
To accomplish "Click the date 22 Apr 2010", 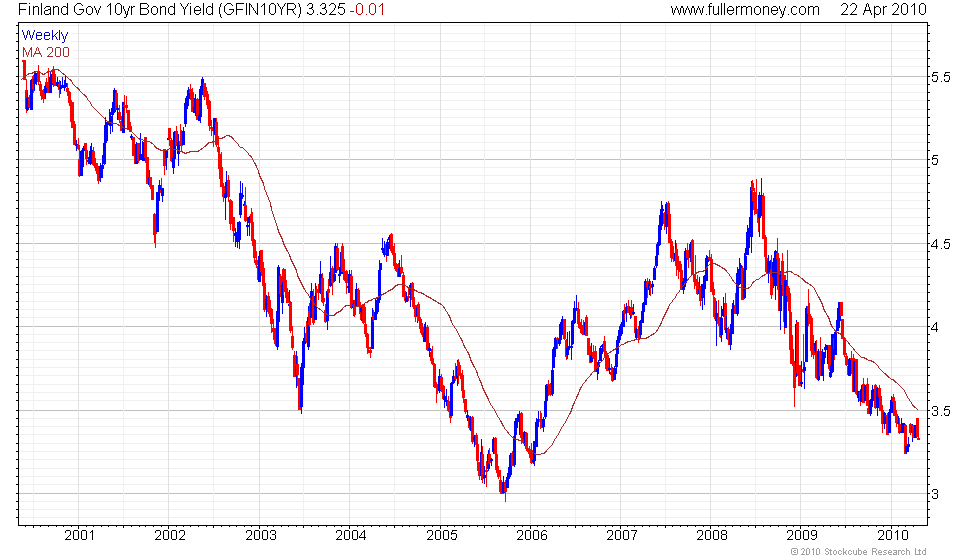I will [883, 10].
